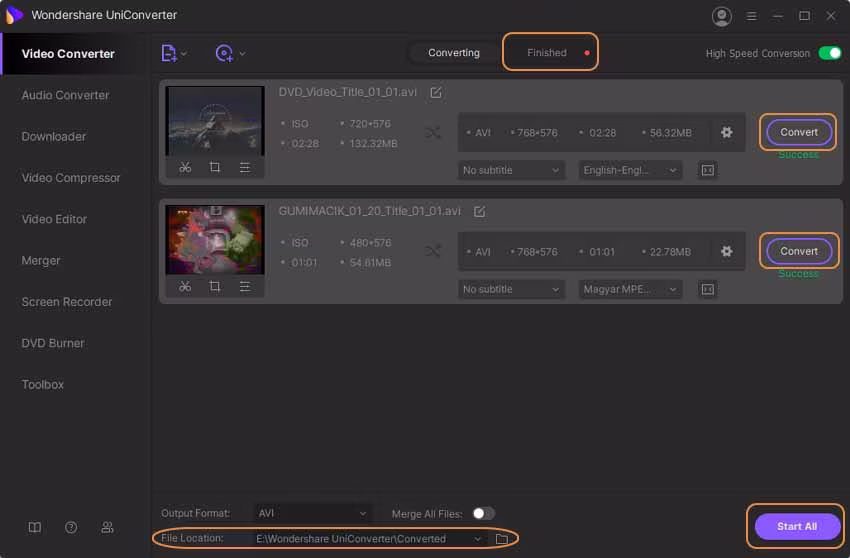
Task: Open output settings gear for DVD_Video_Title_01_01
Action: (726, 132)
